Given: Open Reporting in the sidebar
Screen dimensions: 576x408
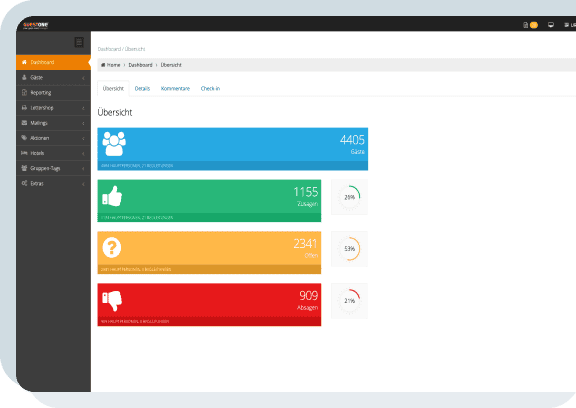Looking at the screenshot, I should (53, 93).
